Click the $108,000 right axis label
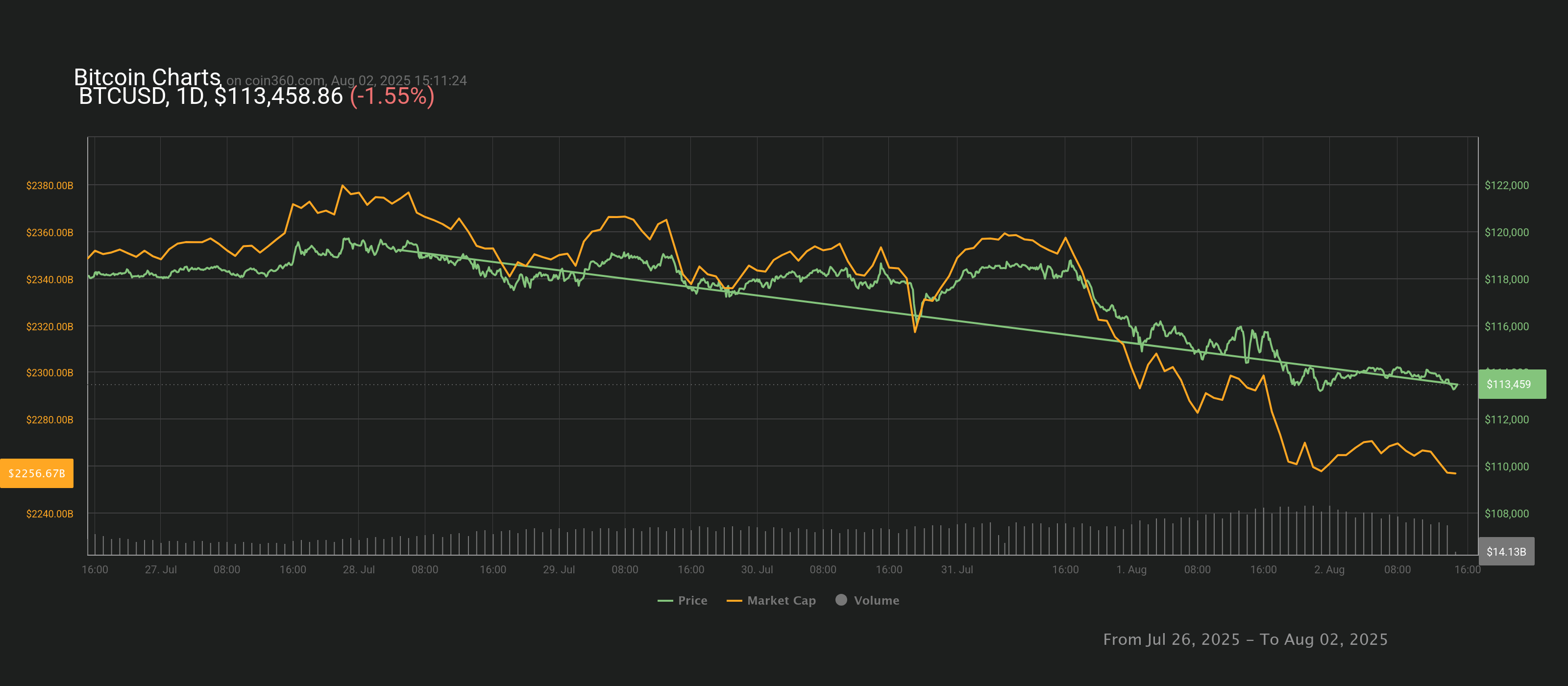 (x=1507, y=514)
